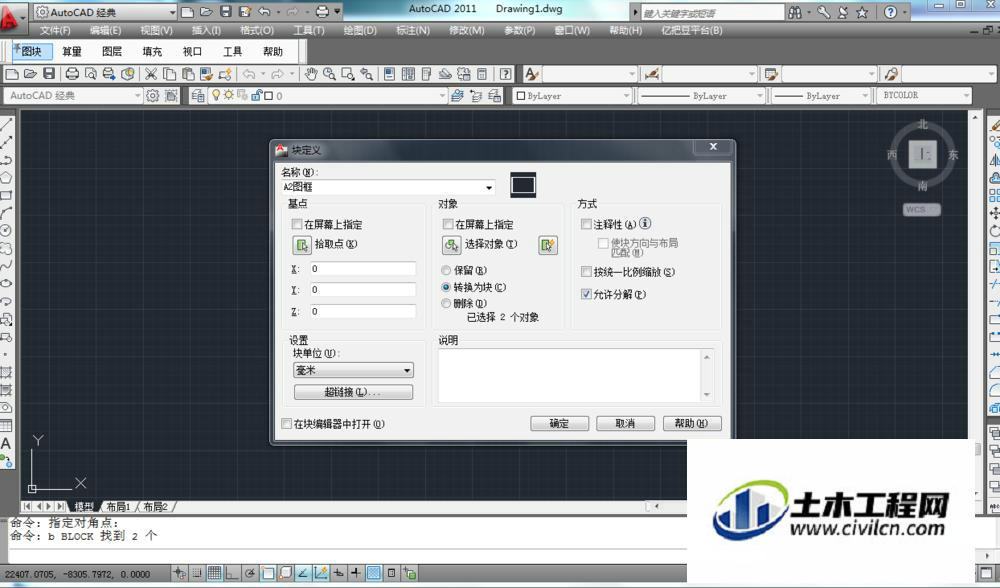Check Scale uniformly option
The image size is (1000, 588).
pyautogui.click(x=586, y=272)
